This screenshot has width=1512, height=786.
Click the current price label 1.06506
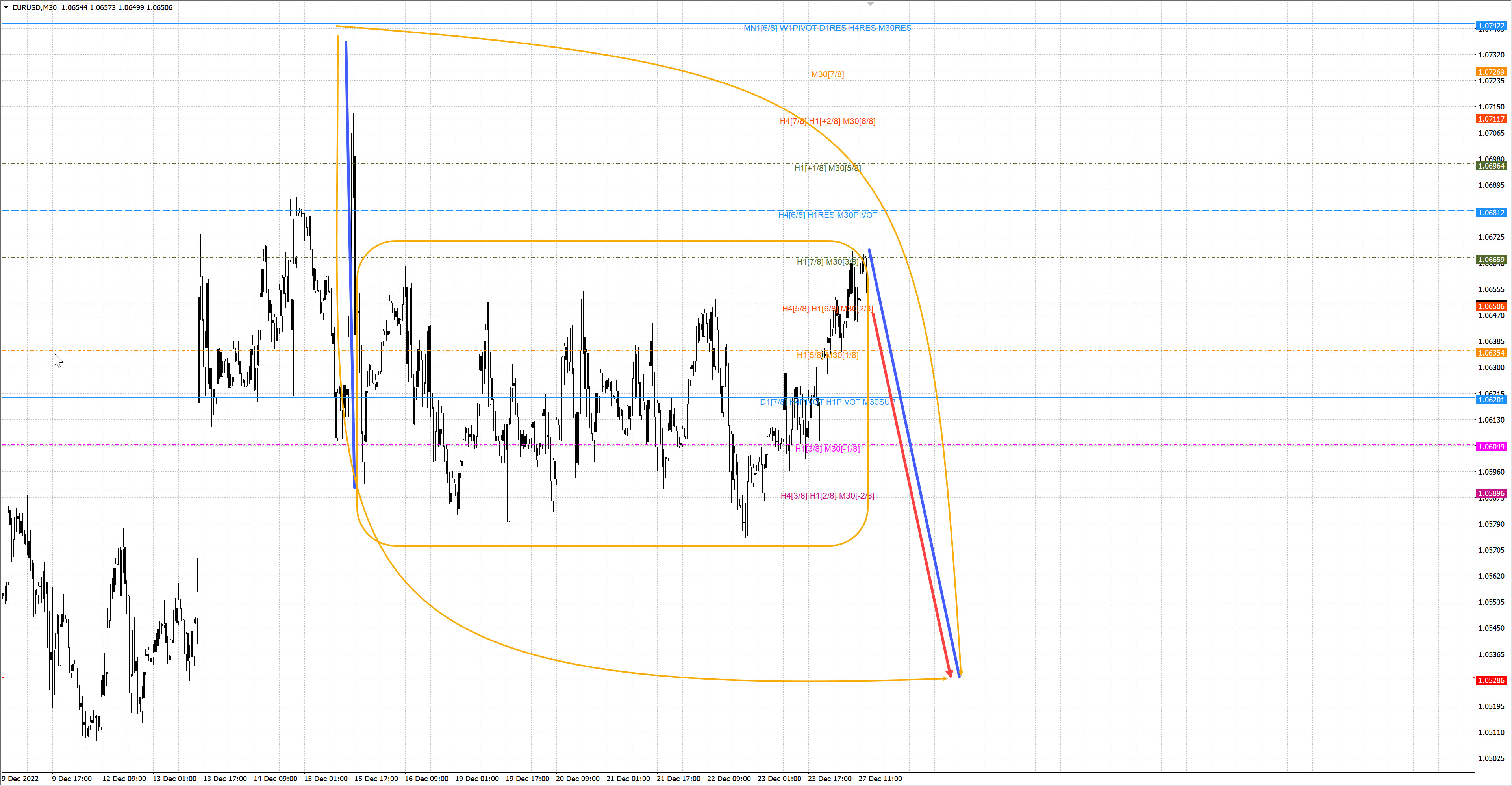pyautogui.click(x=1491, y=306)
